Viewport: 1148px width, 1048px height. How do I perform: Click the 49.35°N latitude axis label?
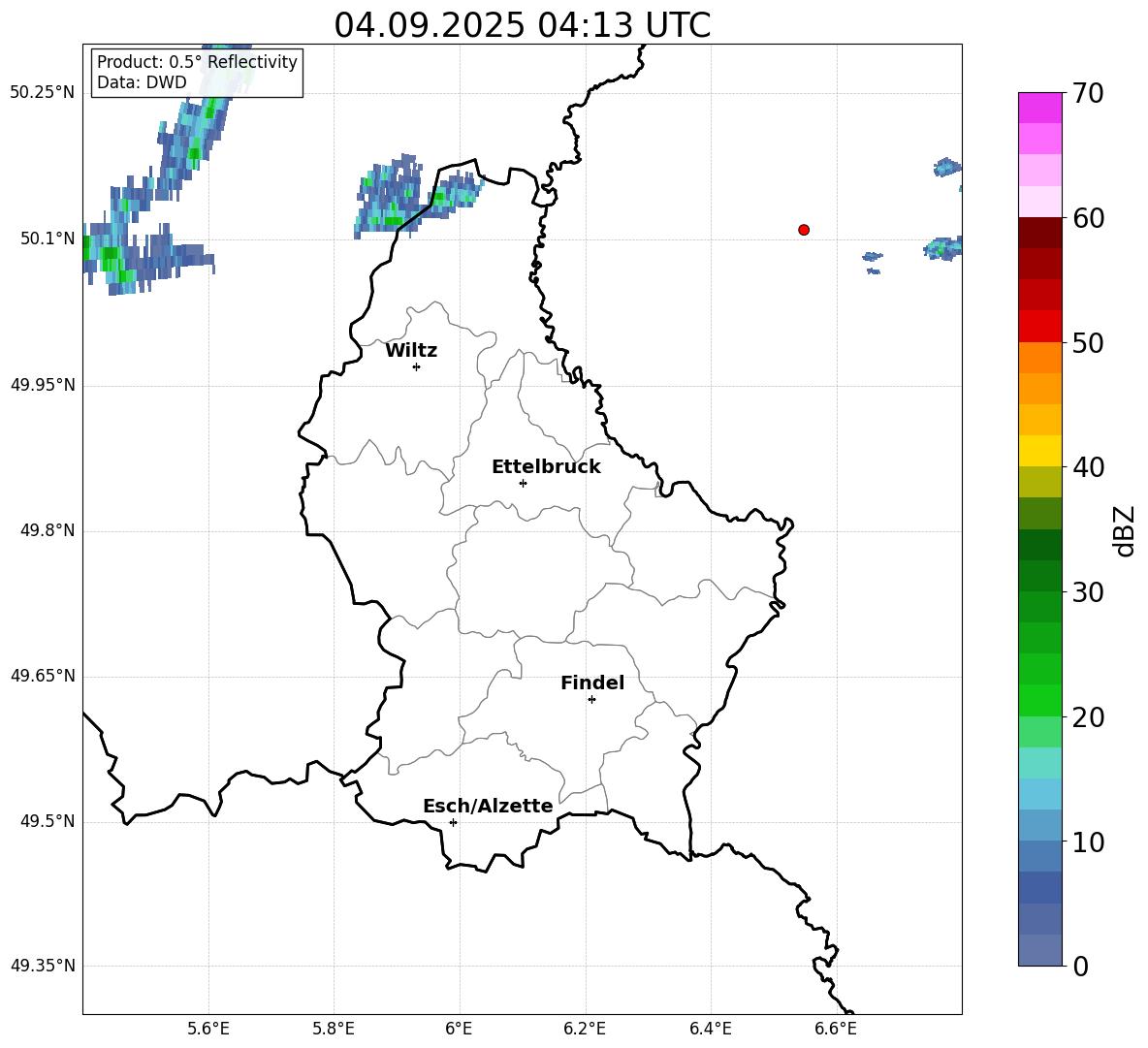pyautogui.click(x=42, y=966)
